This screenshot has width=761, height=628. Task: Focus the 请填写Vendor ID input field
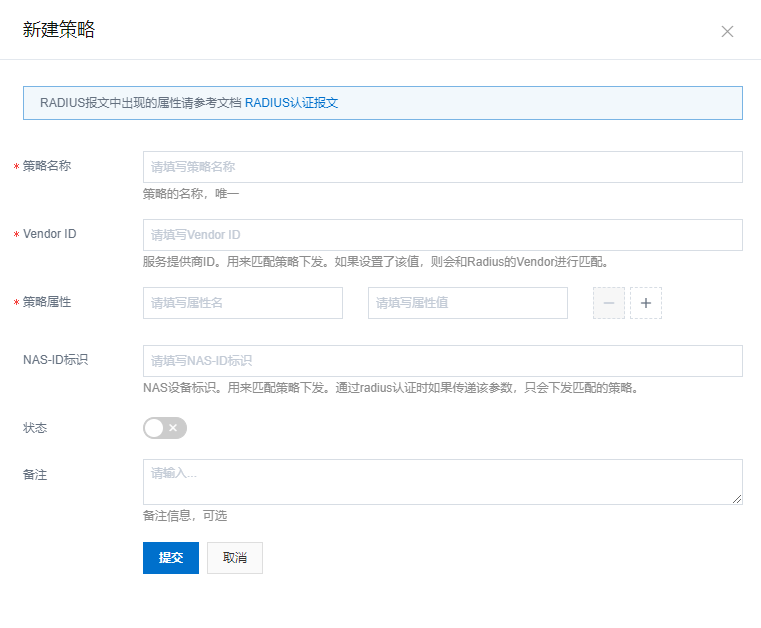(442, 235)
